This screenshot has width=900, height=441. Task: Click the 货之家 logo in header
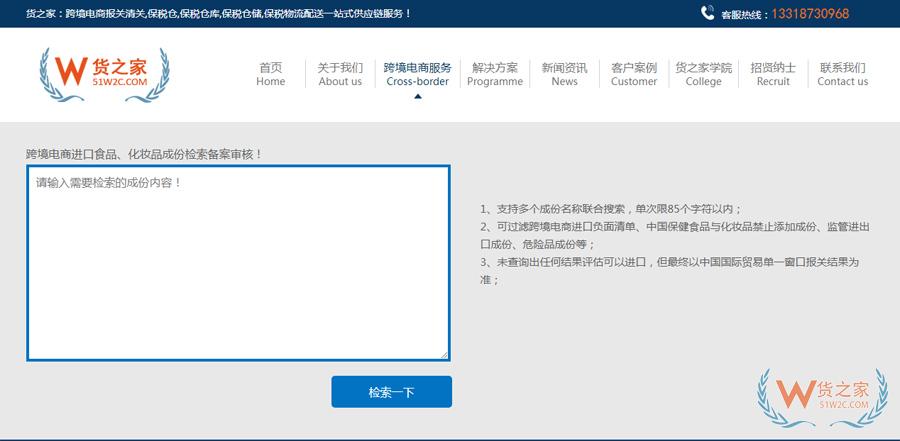pyautogui.click(x=104, y=74)
